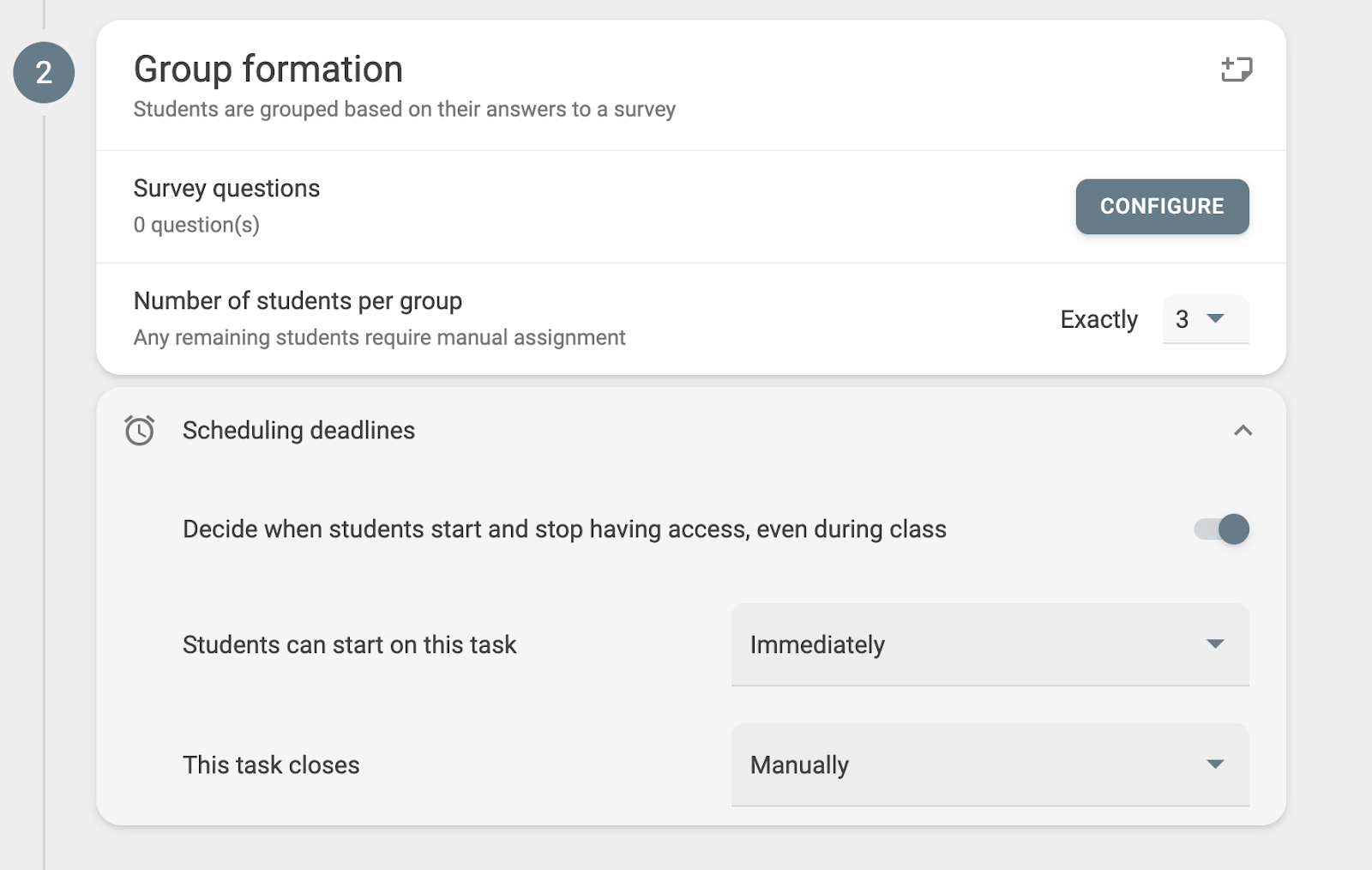The width and height of the screenshot is (1372, 870).
Task: Click the 'This task closes' label
Action: [270, 764]
